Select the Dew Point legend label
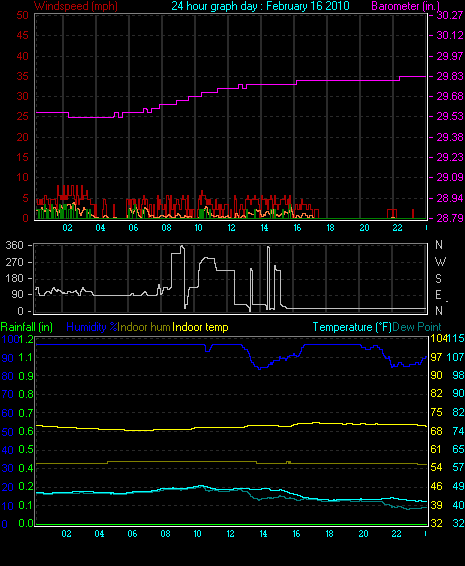Image resolution: width=465 pixels, height=566 pixels. point(417,327)
